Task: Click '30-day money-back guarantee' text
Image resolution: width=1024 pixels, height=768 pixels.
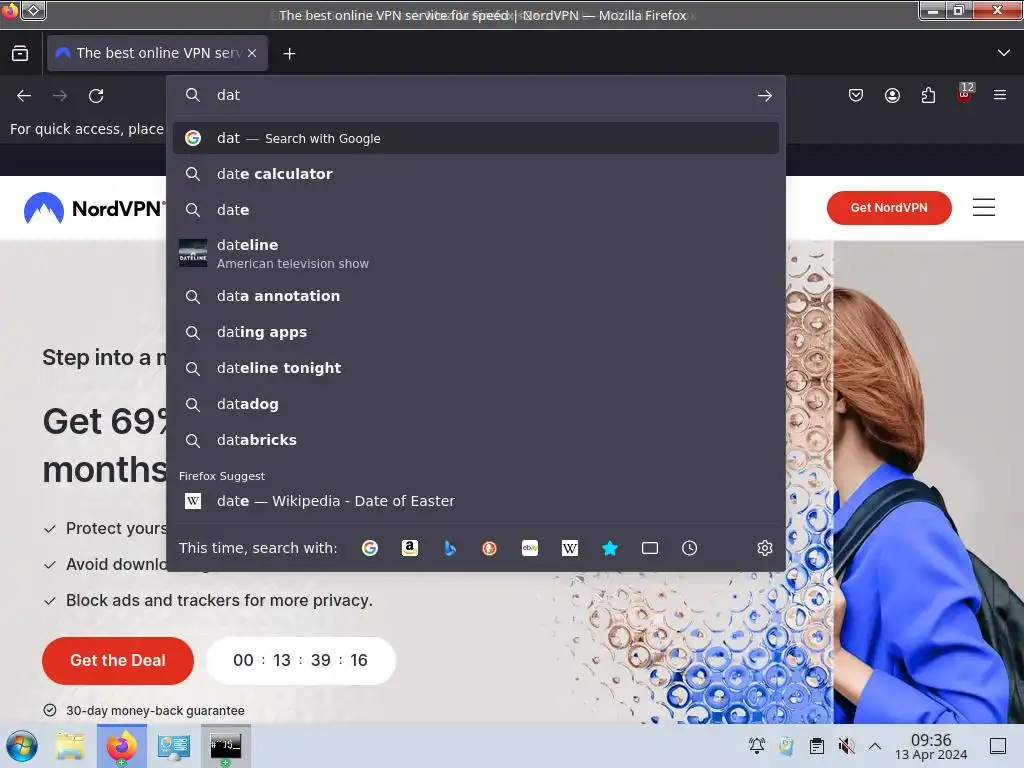Action: coord(155,711)
